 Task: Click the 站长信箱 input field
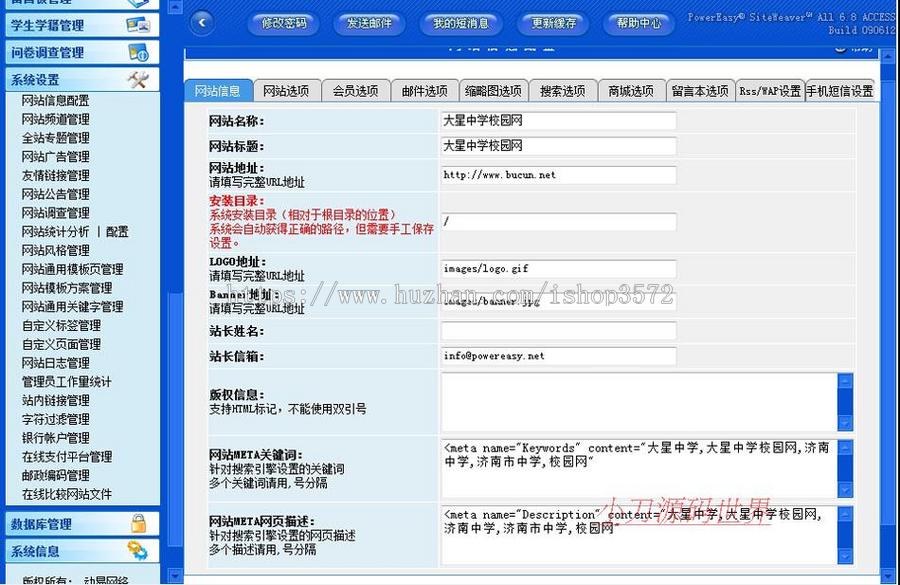tap(558, 356)
